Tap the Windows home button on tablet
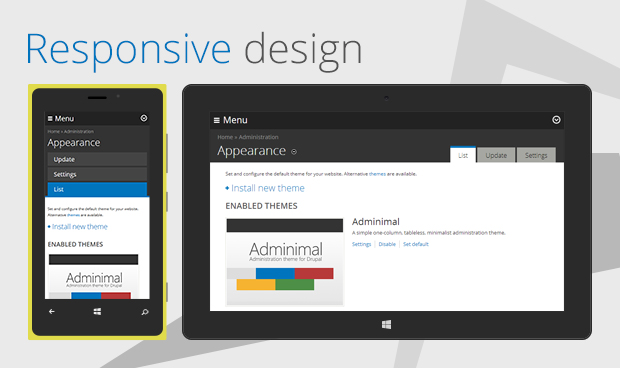Image resolution: width=620 pixels, height=368 pixels. pyautogui.click(x=387, y=325)
